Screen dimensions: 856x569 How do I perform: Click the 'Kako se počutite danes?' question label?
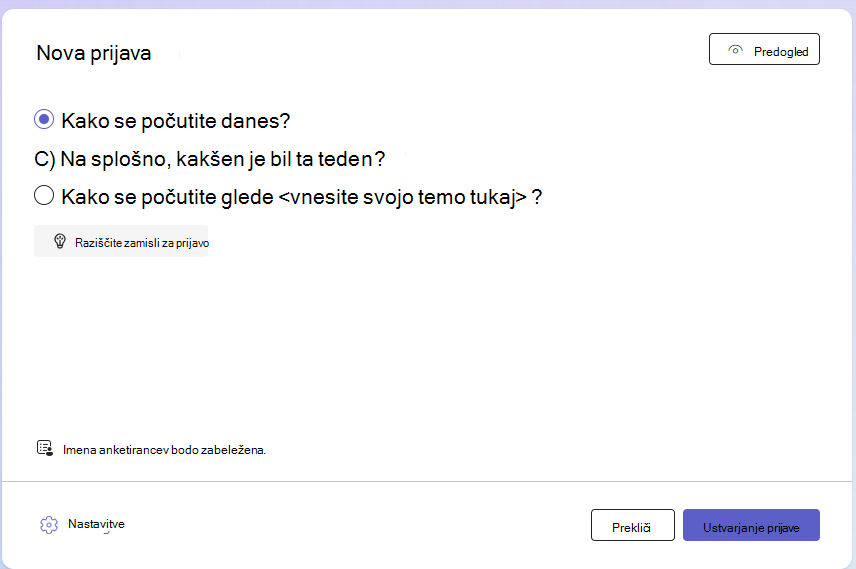175,121
